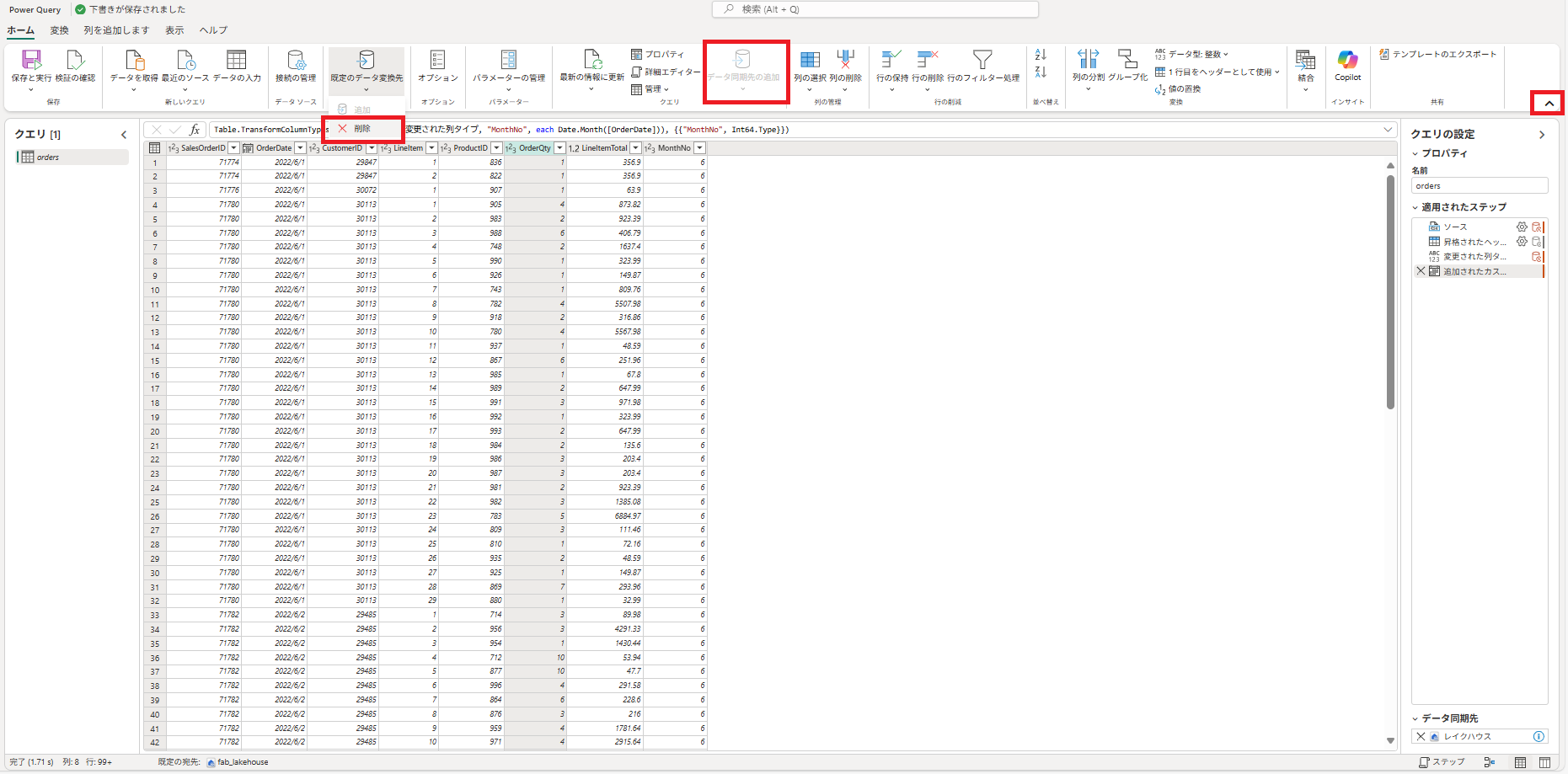The height and width of the screenshot is (774, 1568).
Task: Run the validation check (検証の確認)
Action: pyautogui.click(x=75, y=67)
